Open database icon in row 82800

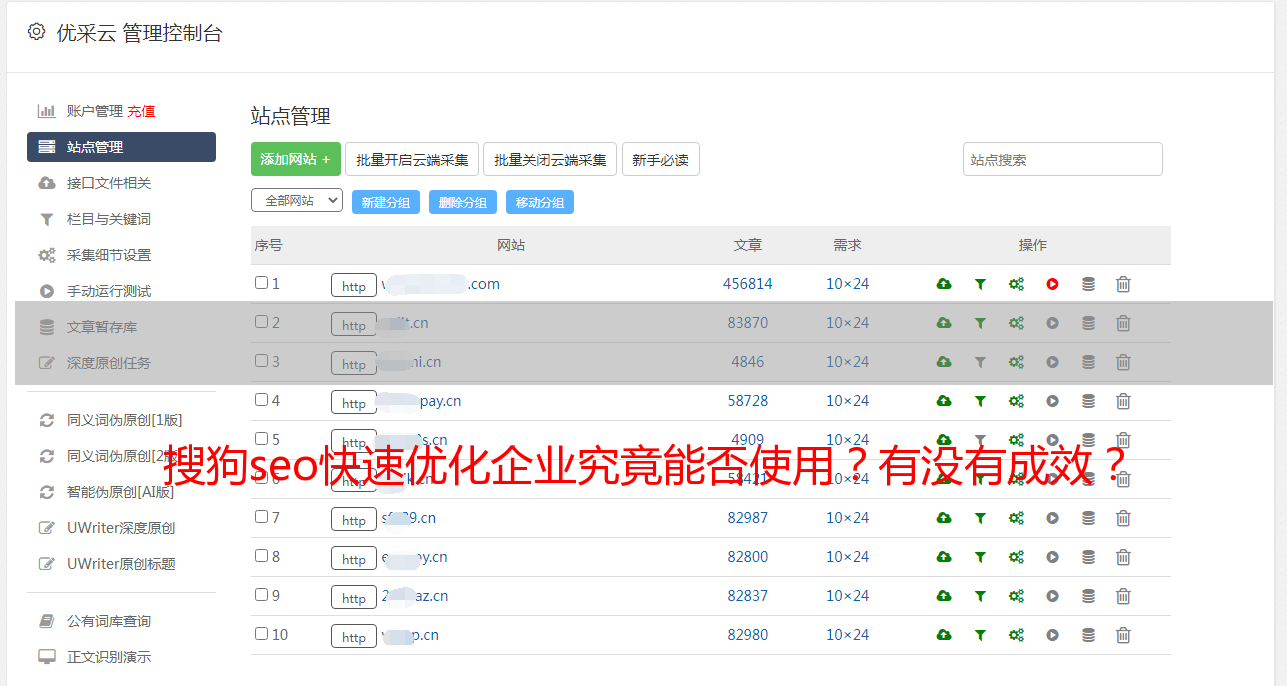1088,557
